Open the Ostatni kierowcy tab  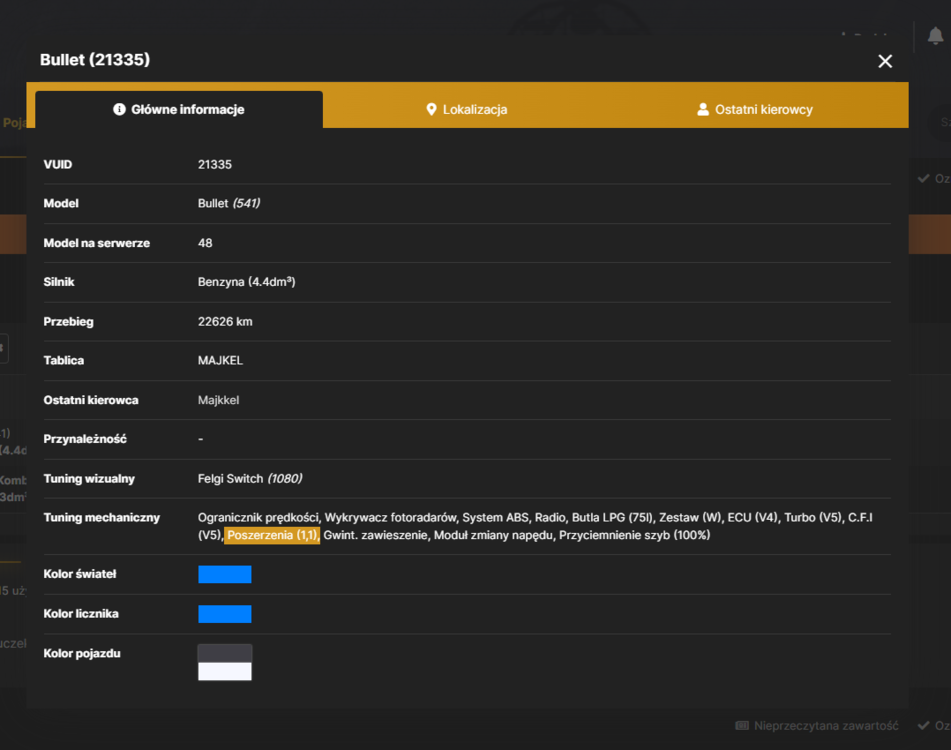[x=754, y=109]
